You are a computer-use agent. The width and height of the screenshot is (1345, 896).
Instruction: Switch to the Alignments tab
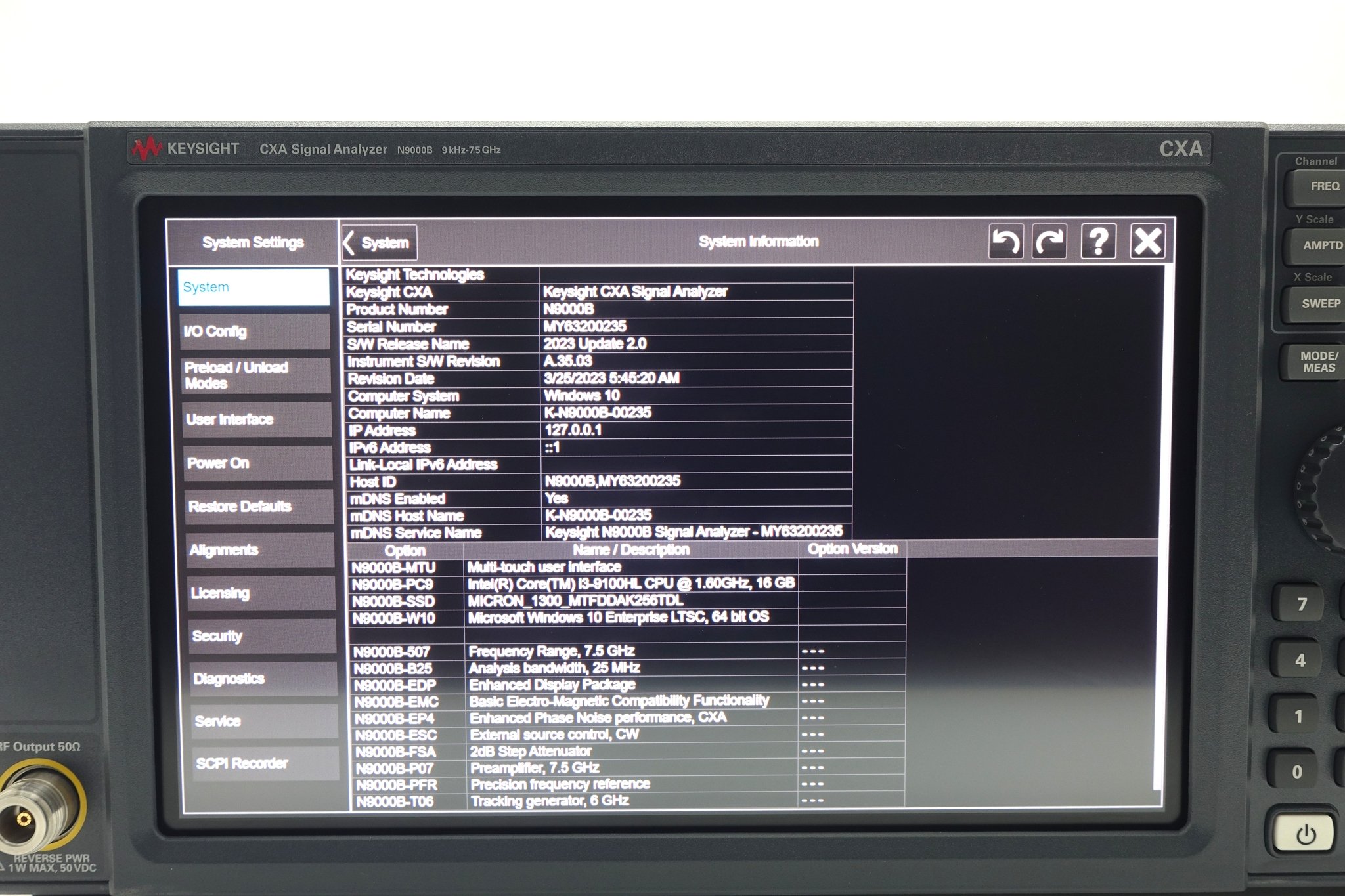coord(261,549)
